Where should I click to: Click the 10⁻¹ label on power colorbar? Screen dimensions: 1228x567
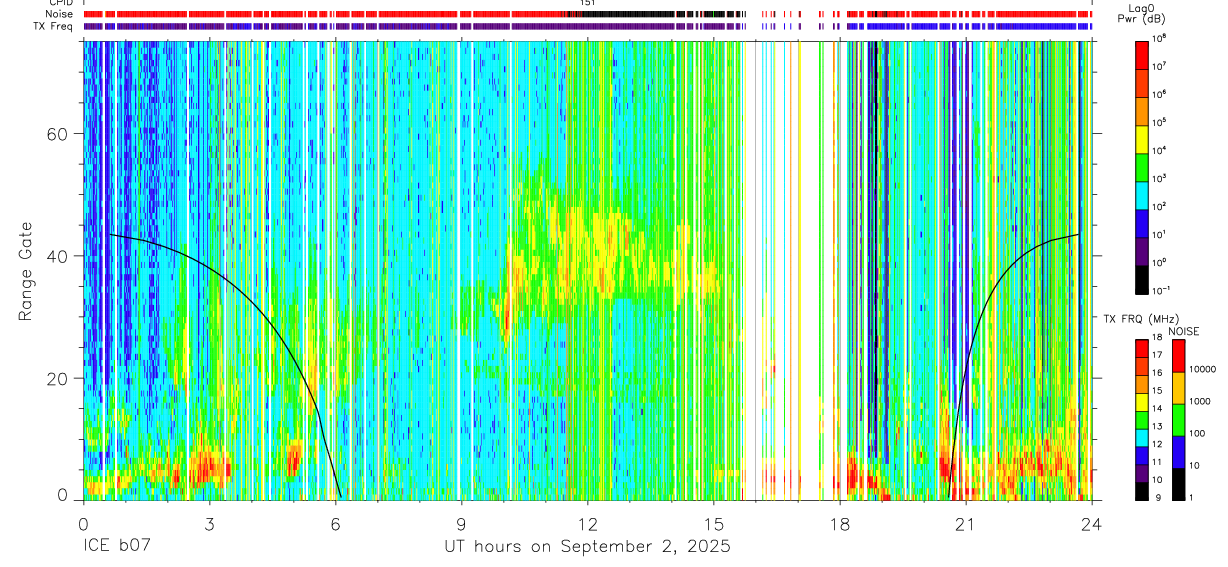coord(1164,290)
